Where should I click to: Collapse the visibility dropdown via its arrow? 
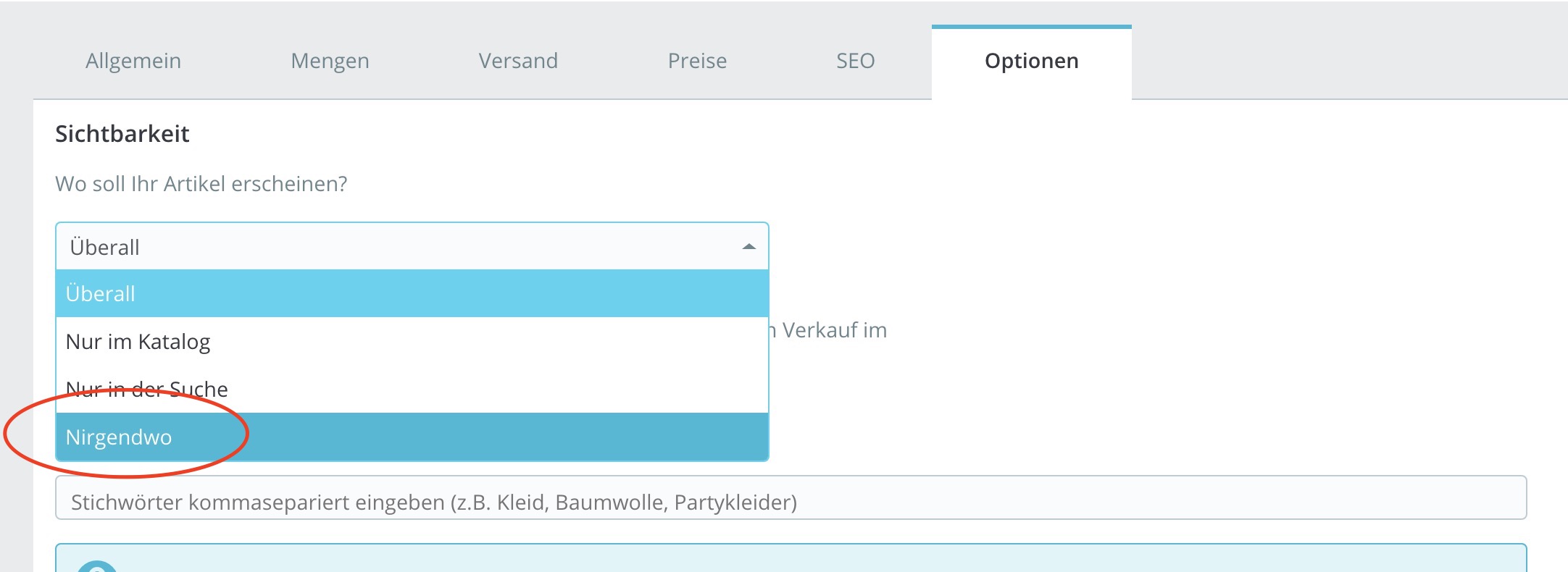click(748, 247)
